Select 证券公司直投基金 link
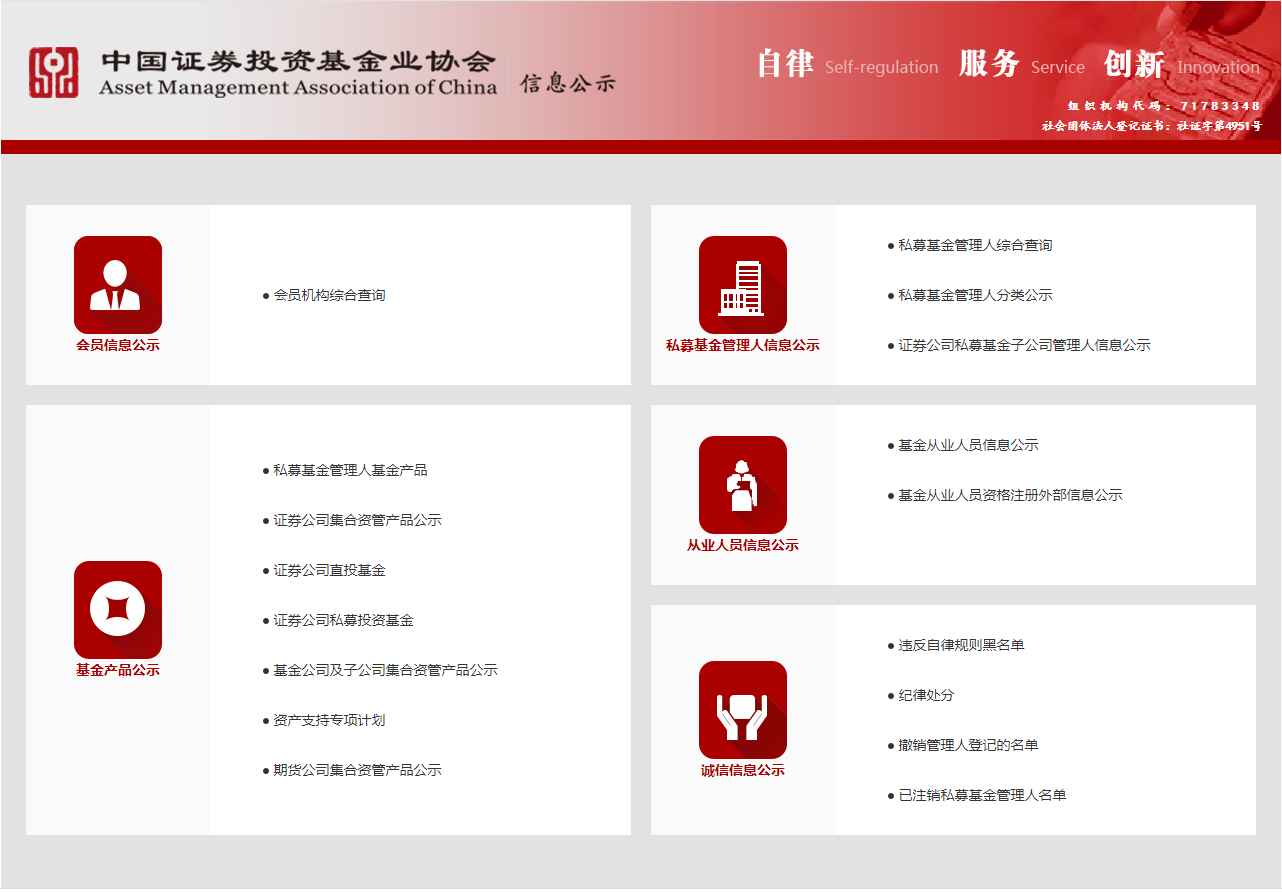The image size is (1282, 892). tap(329, 570)
